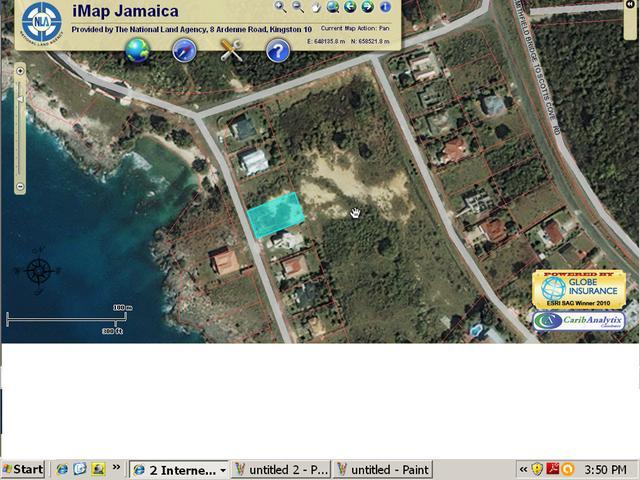
Task: Open the wrench and screwdriver tools button
Action: pos(232,50)
